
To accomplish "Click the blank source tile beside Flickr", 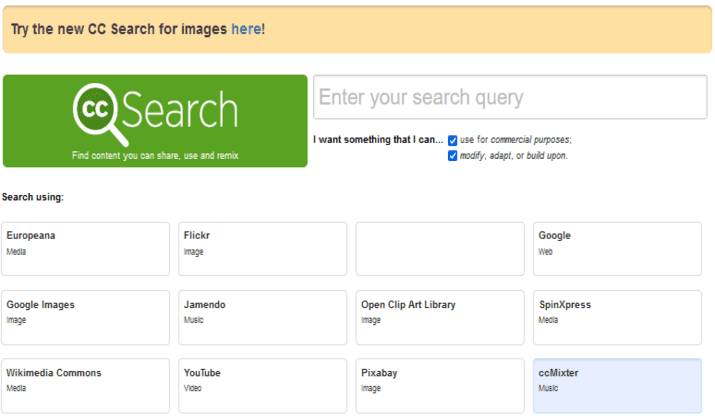I will point(440,249).
